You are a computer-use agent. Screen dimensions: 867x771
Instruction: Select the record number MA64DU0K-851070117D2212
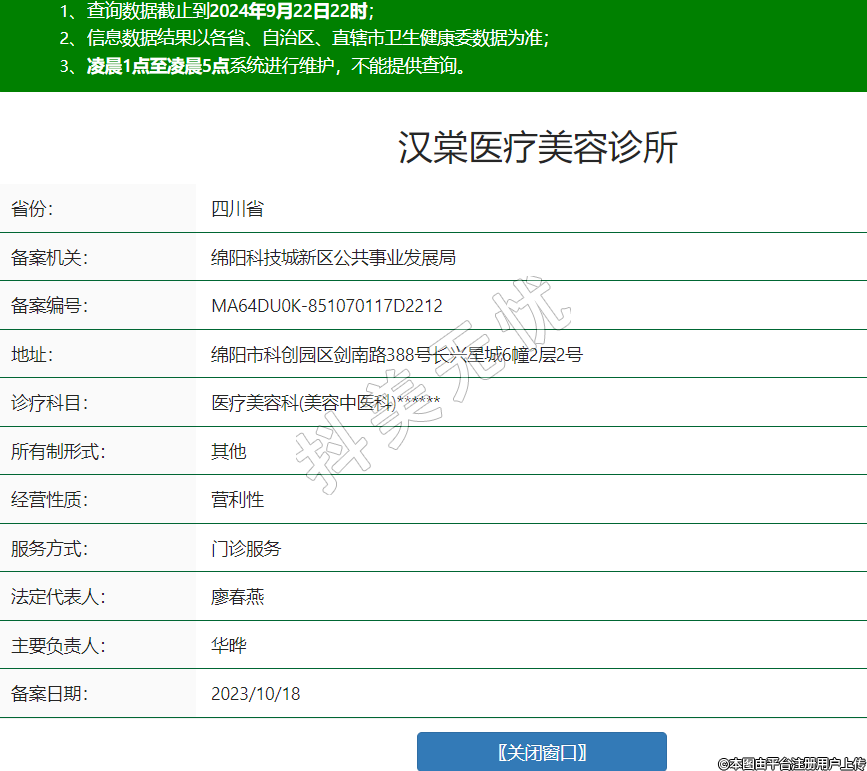(326, 306)
